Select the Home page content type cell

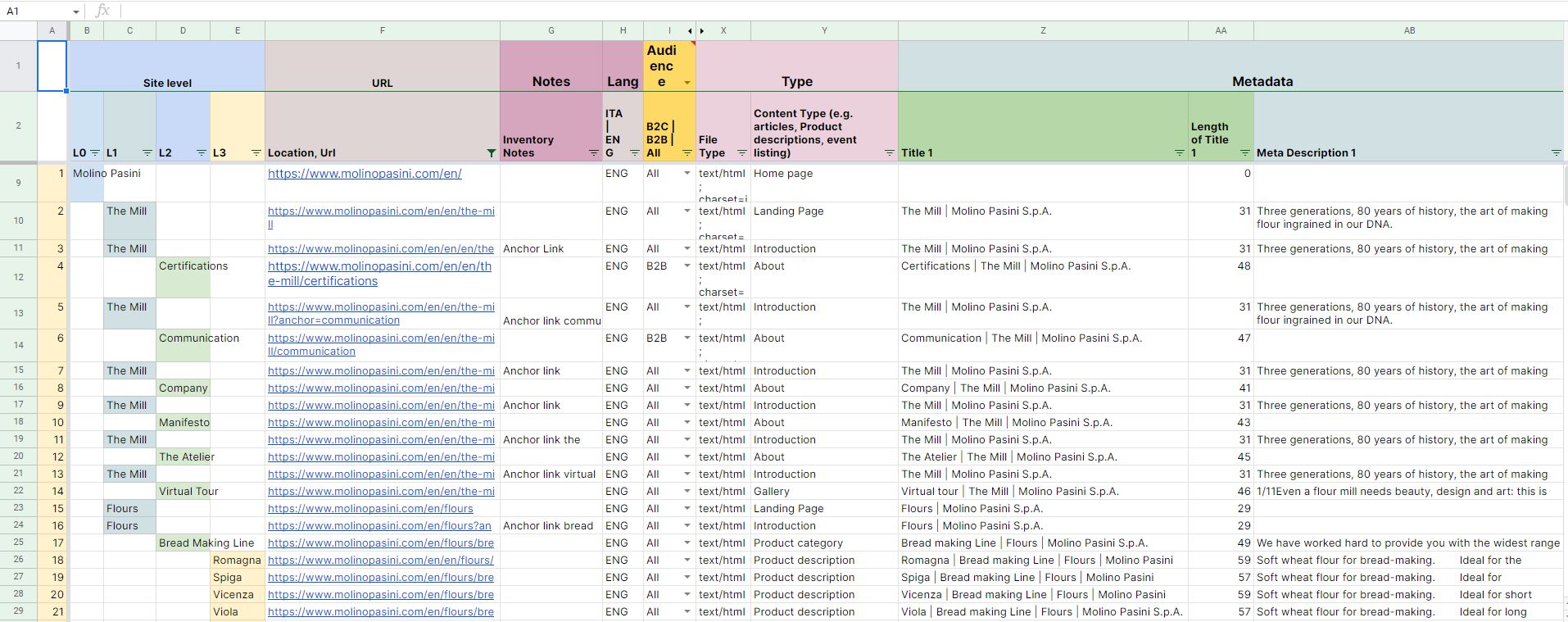coord(824,184)
